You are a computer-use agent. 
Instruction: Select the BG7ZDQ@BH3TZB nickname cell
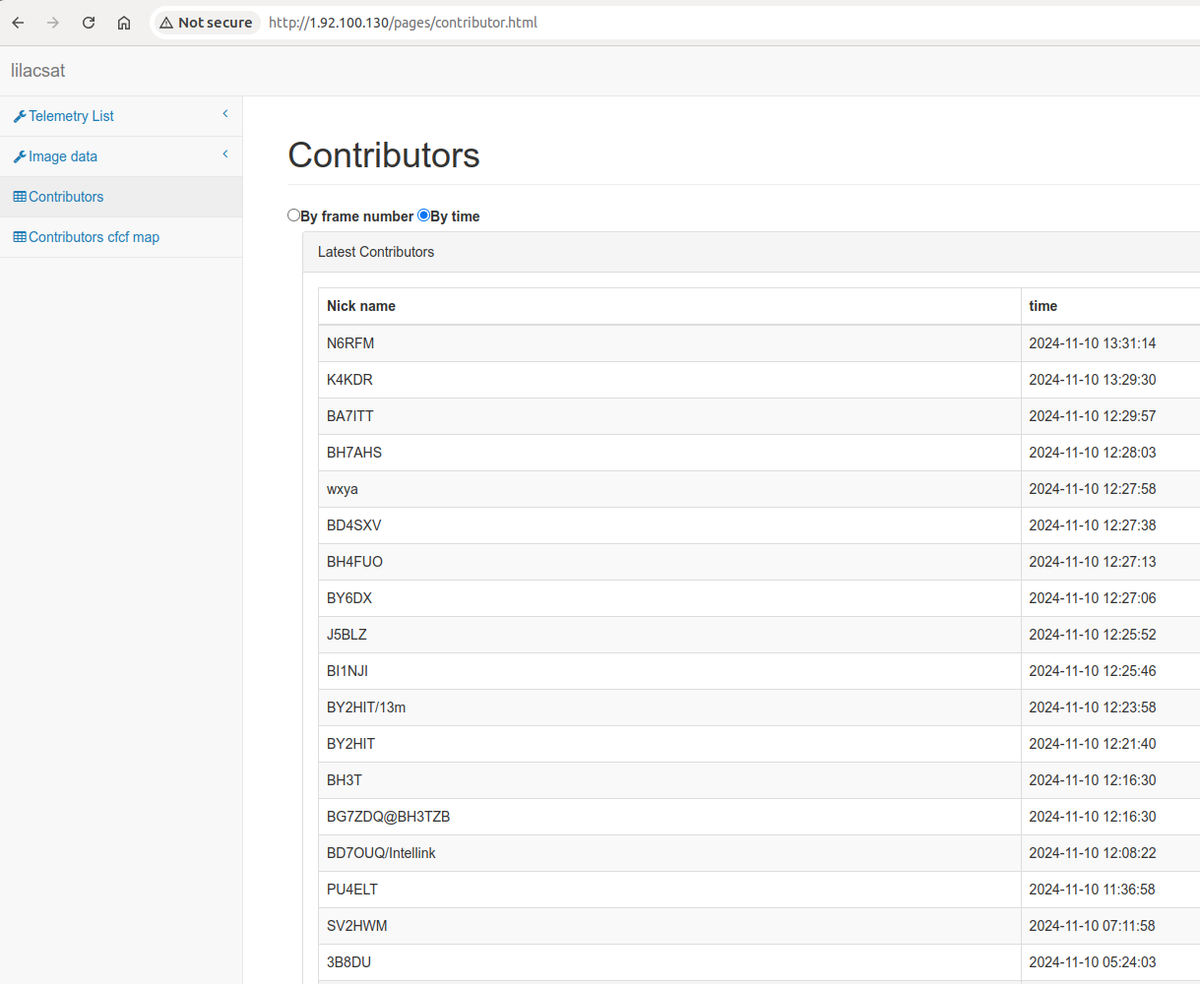[670, 816]
